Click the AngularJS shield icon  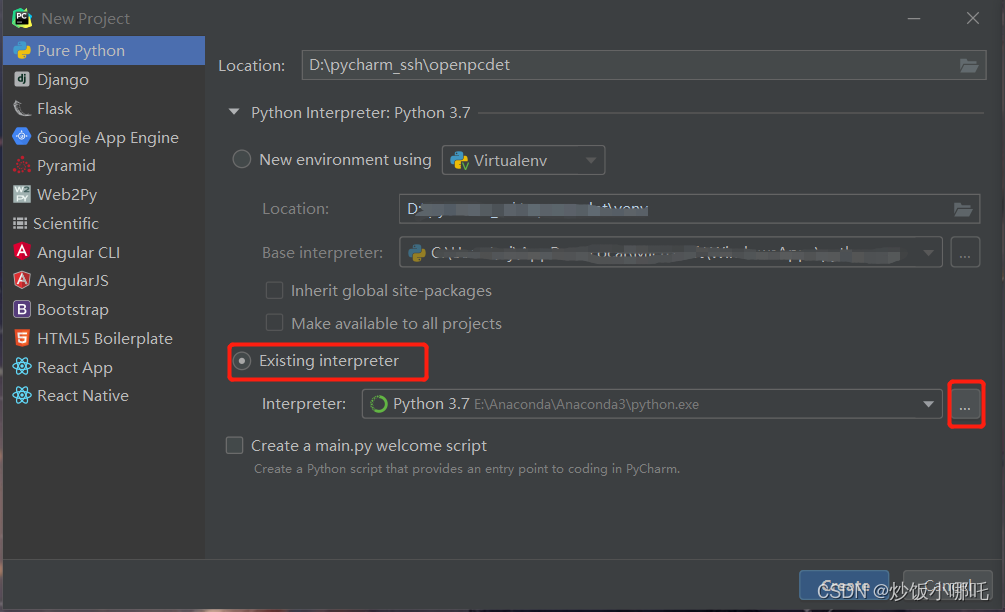point(22,280)
